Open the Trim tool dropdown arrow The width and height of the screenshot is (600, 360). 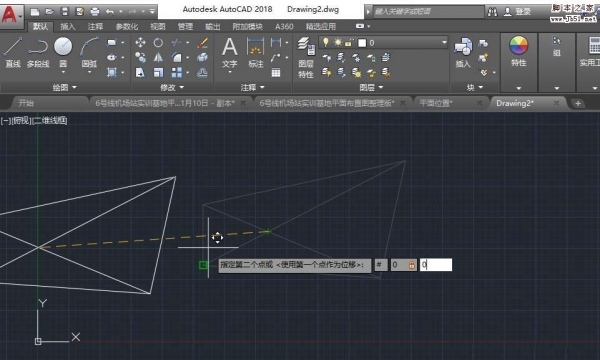(188, 42)
